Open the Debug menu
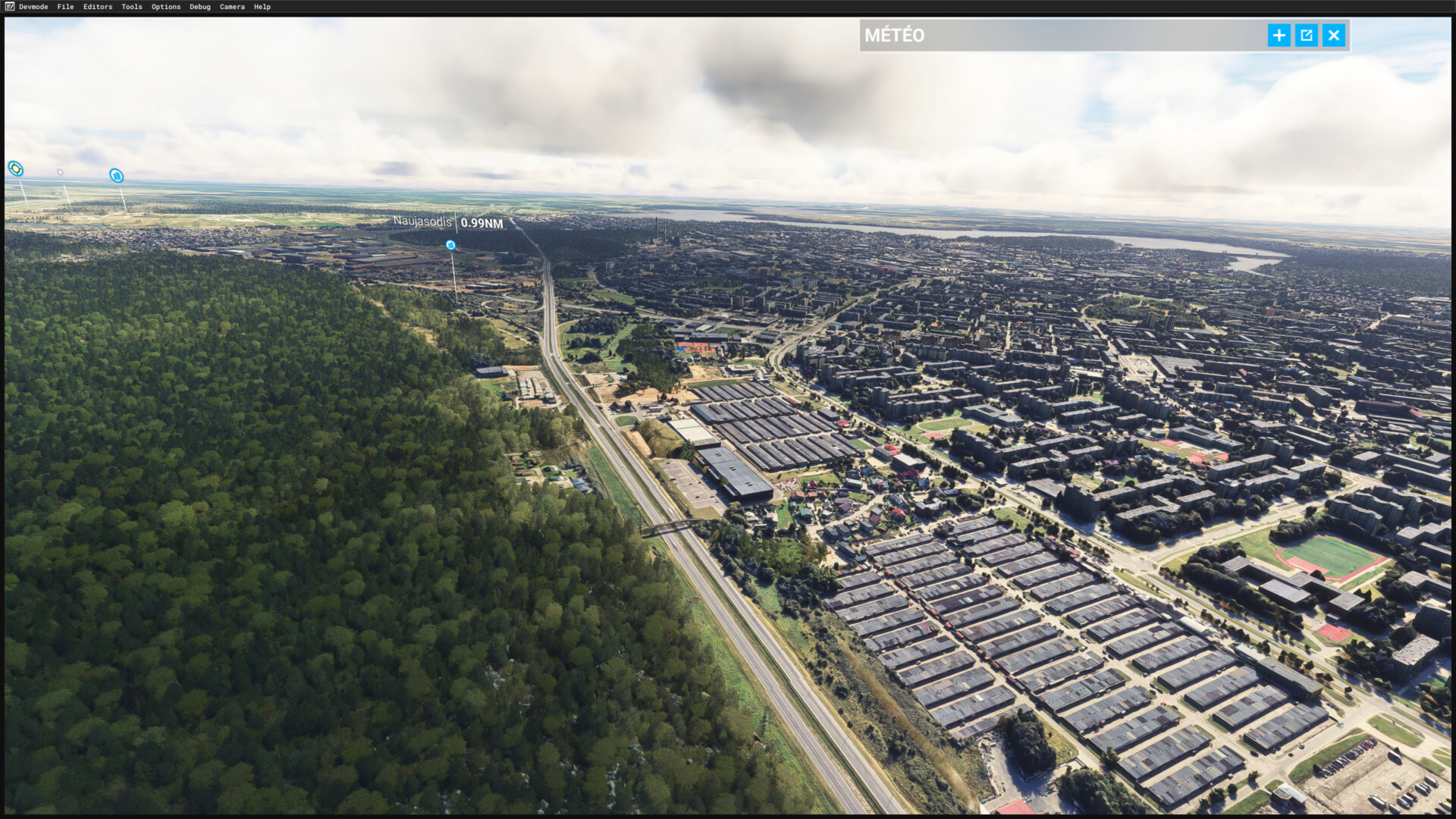The image size is (1456, 819). pos(200,7)
